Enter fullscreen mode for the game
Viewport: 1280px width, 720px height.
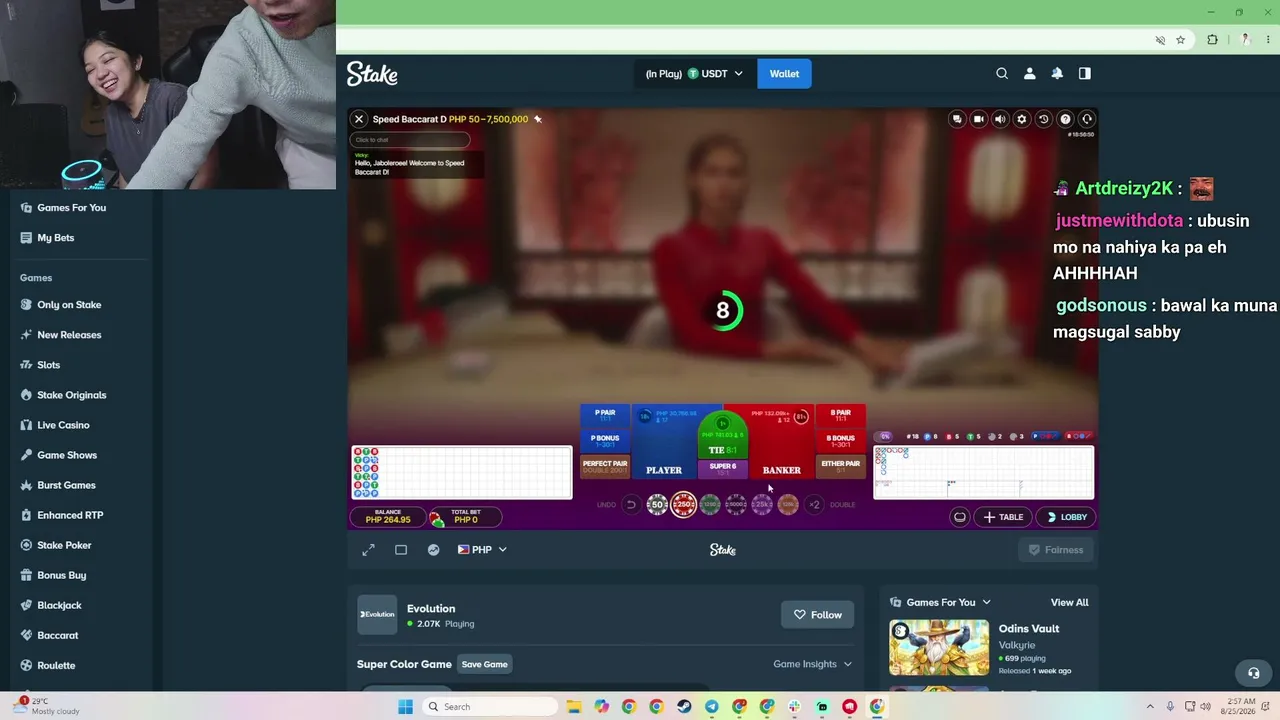click(x=368, y=550)
